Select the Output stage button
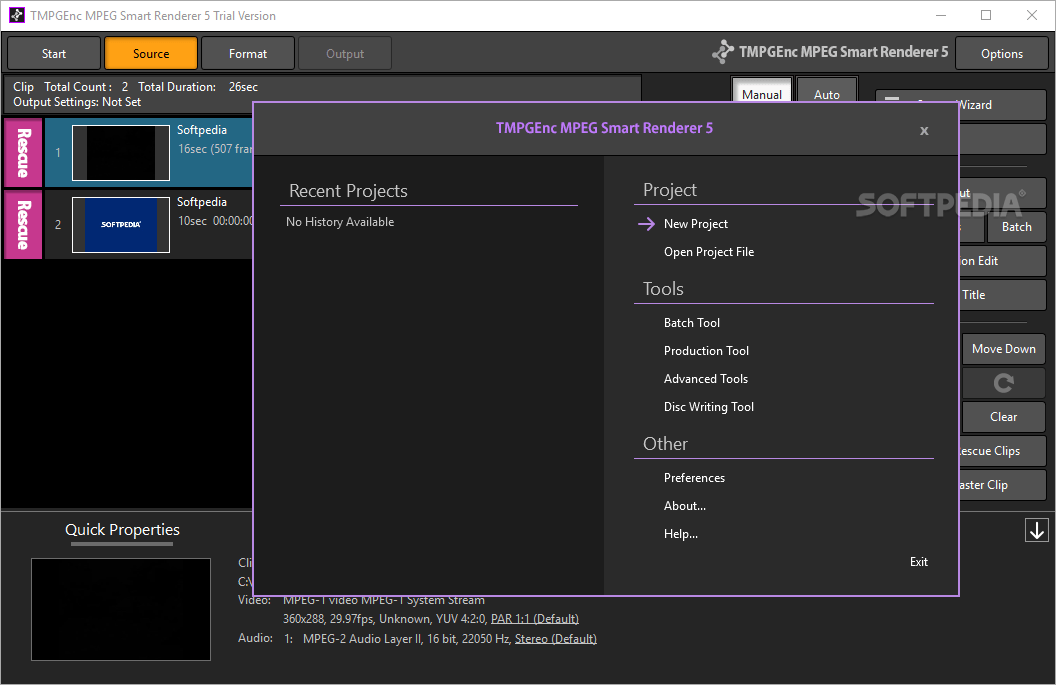The height and width of the screenshot is (685, 1056). (345, 53)
